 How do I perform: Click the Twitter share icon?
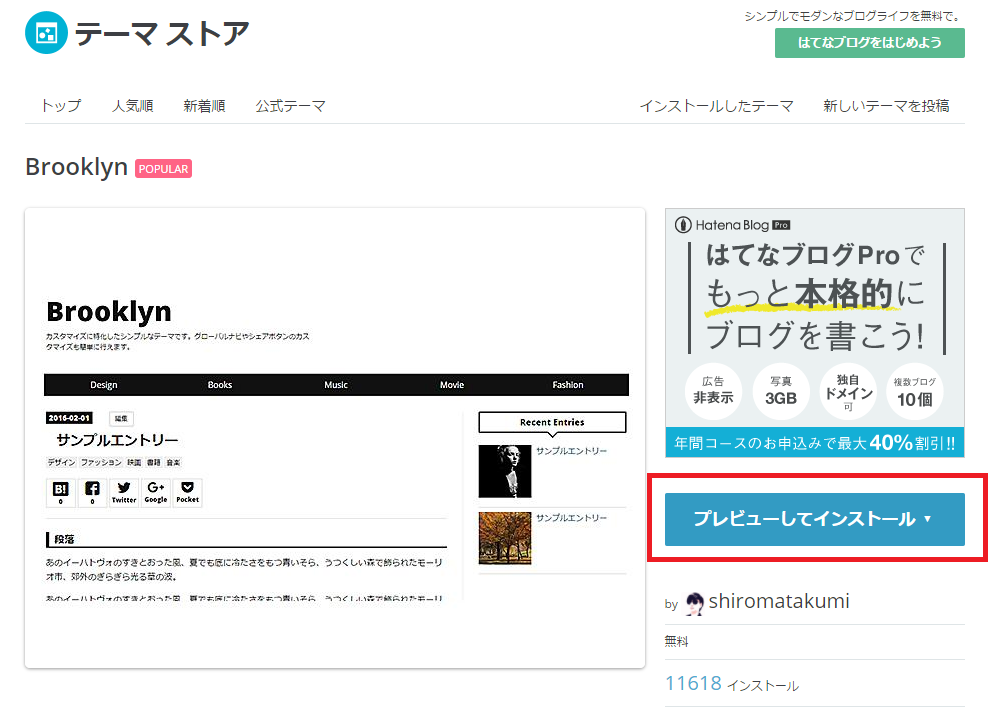click(124, 493)
